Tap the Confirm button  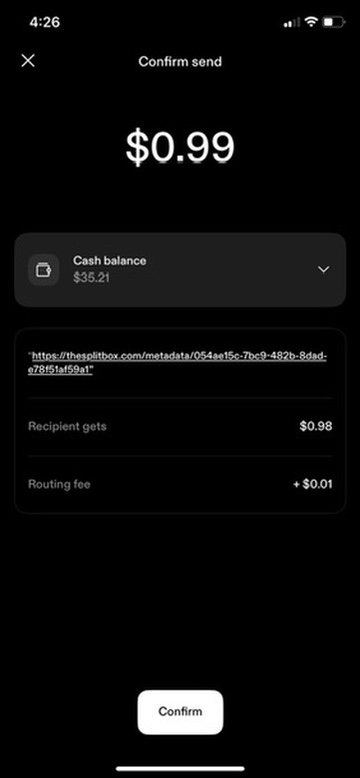(x=180, y=712)
